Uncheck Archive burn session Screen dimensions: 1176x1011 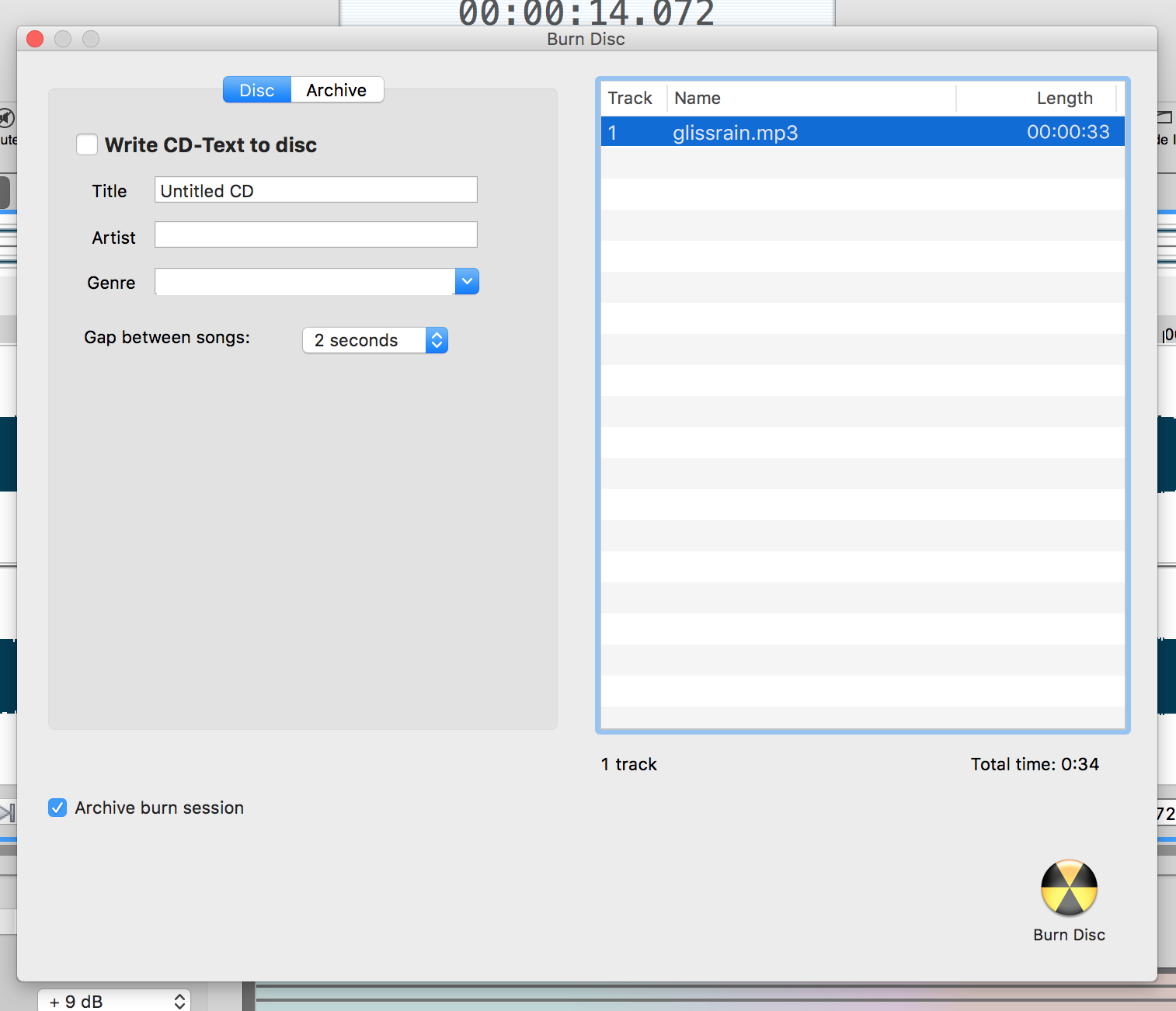(57, 808)
